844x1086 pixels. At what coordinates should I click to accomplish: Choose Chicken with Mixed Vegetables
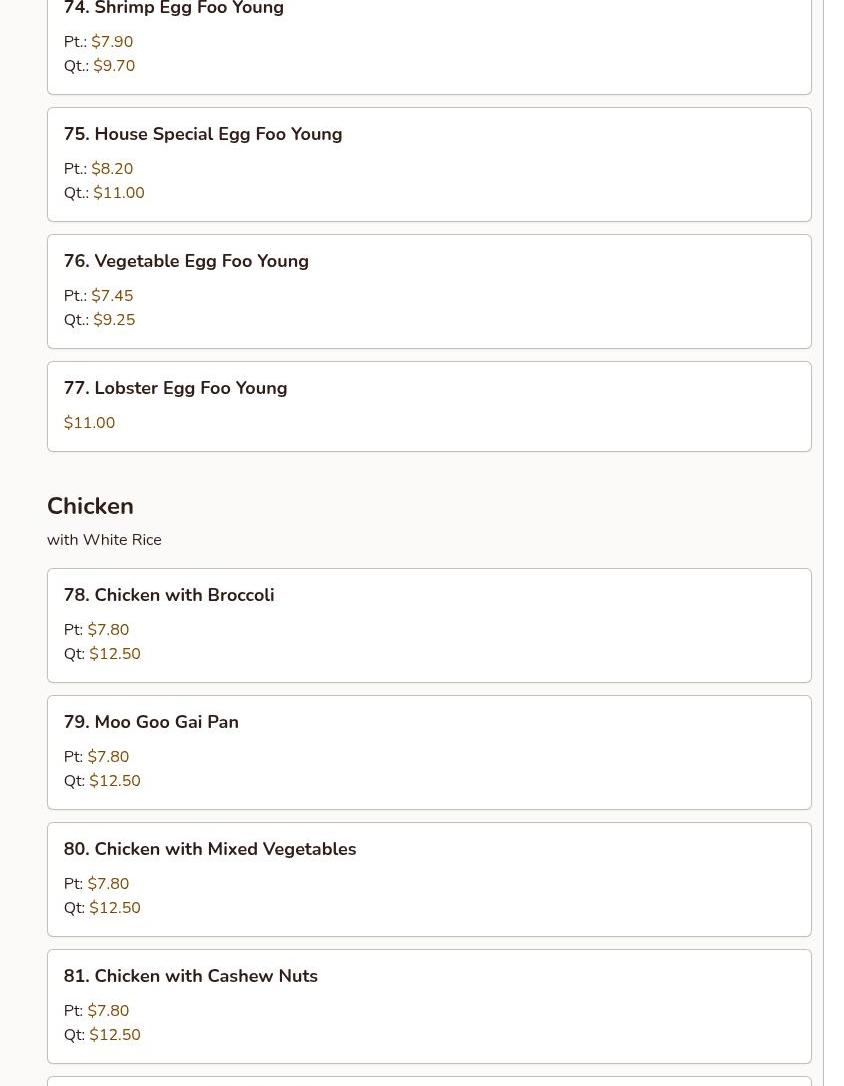210,849
